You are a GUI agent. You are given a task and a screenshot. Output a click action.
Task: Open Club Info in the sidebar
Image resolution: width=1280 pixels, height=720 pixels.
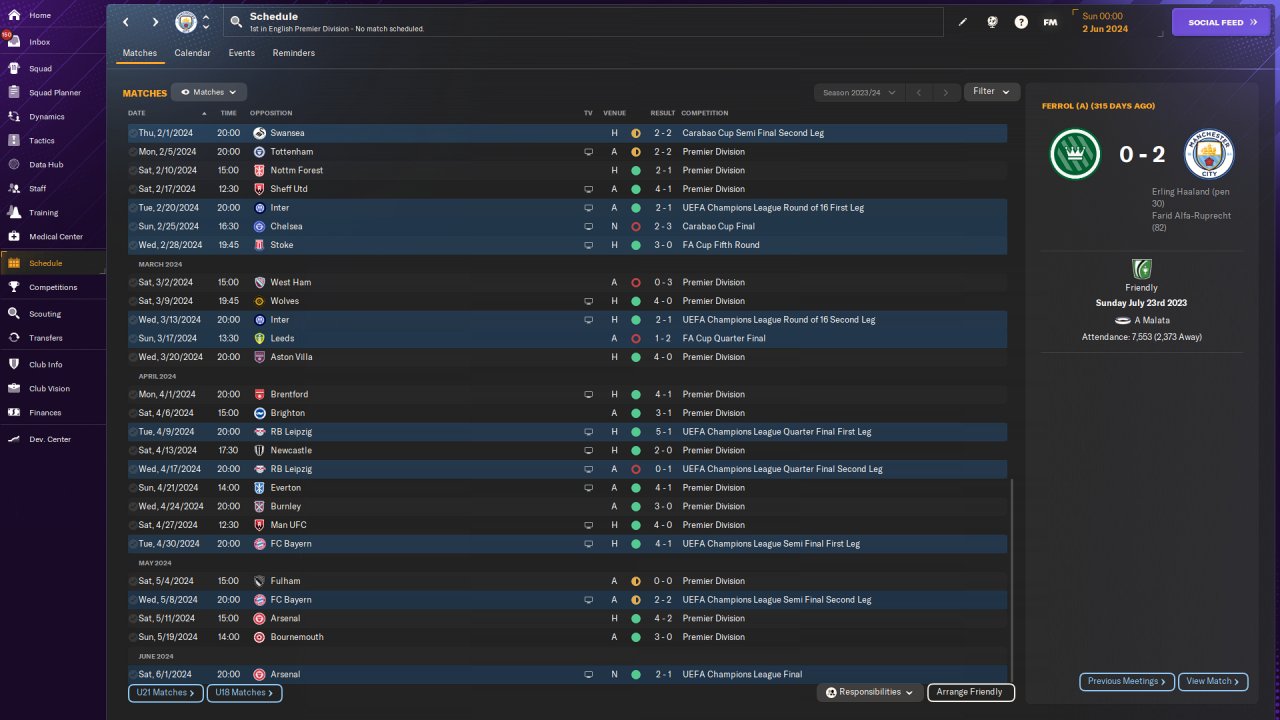[x=53, y=365]
